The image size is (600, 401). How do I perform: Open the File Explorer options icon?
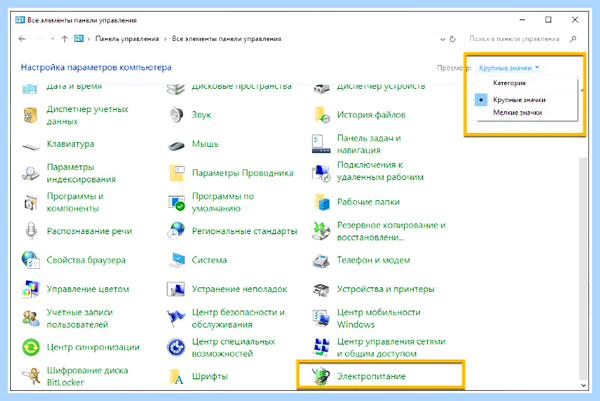(x=176, y=173)
